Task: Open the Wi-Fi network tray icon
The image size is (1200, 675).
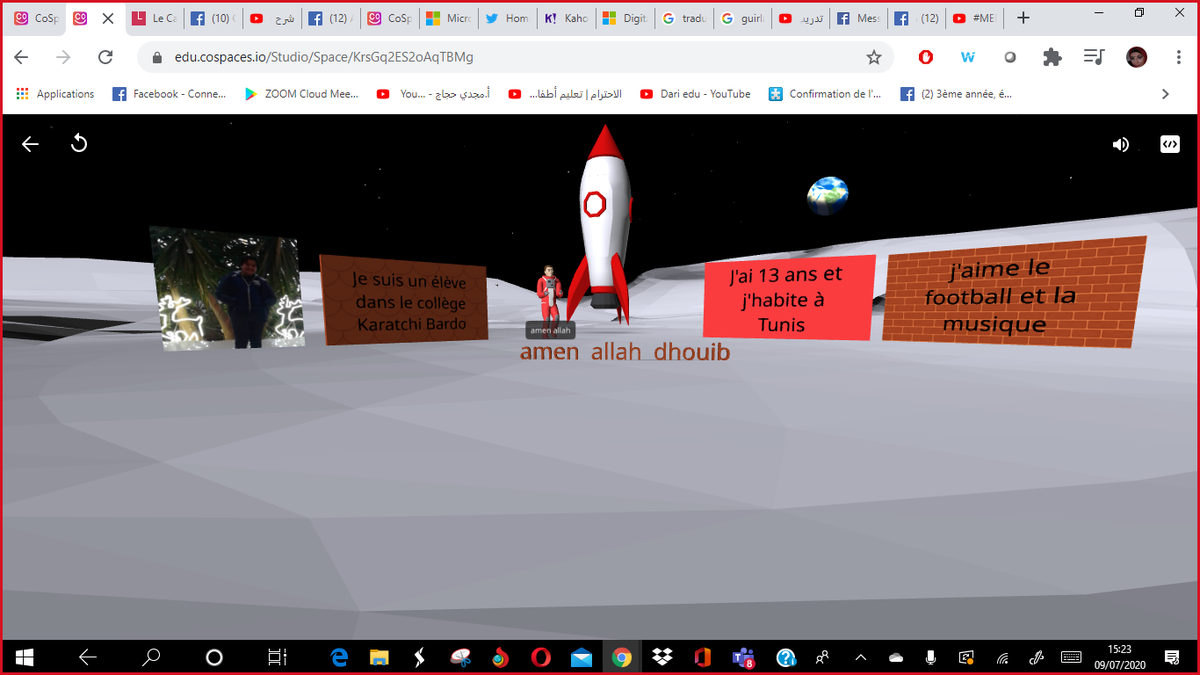Action: 1002,657
